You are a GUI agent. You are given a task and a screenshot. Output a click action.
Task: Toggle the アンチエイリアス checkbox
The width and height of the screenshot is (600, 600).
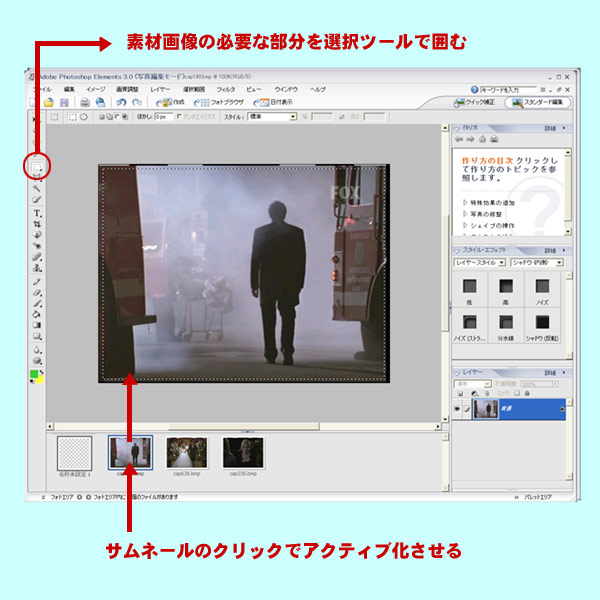[x=179, y=117]
